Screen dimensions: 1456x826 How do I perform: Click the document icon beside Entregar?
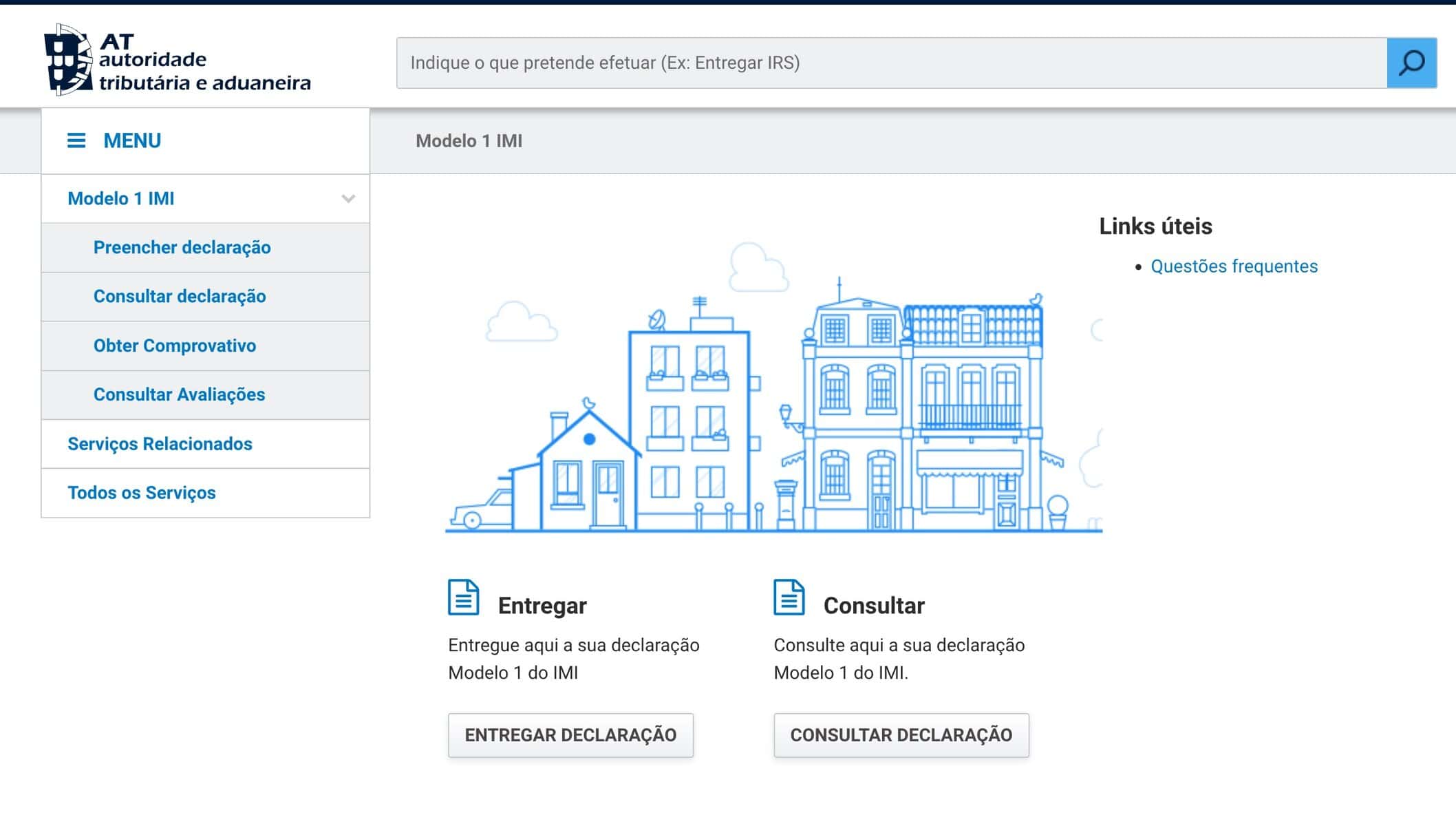463,597
